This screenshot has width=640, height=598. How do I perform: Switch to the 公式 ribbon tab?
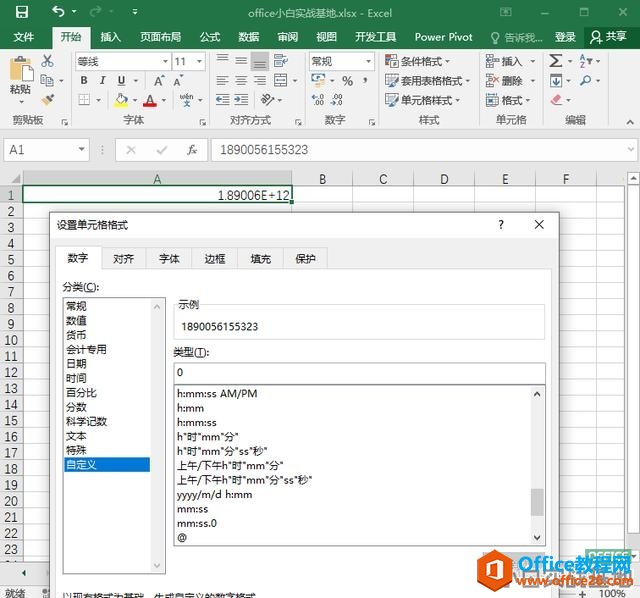210,37
